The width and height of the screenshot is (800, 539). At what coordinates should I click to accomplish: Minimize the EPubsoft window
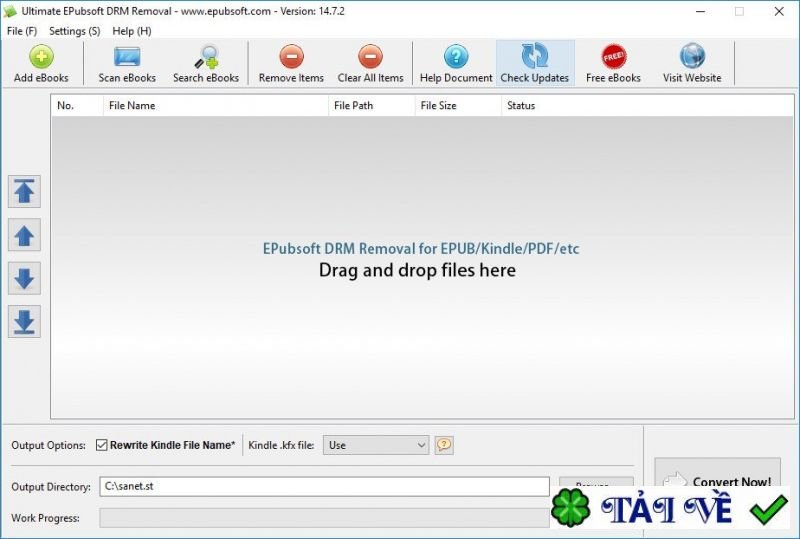click(x=701, y=11)
